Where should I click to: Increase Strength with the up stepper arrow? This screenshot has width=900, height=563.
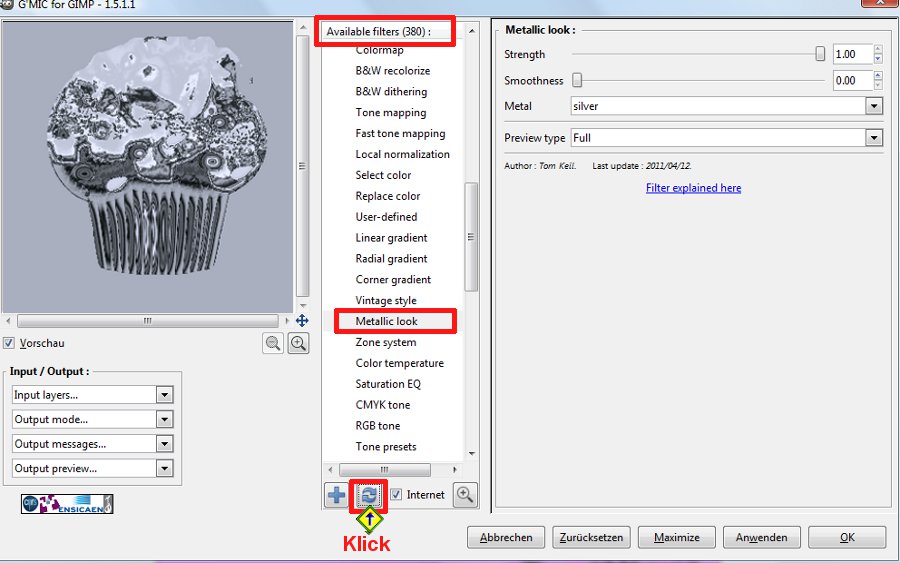coord(878,49)
